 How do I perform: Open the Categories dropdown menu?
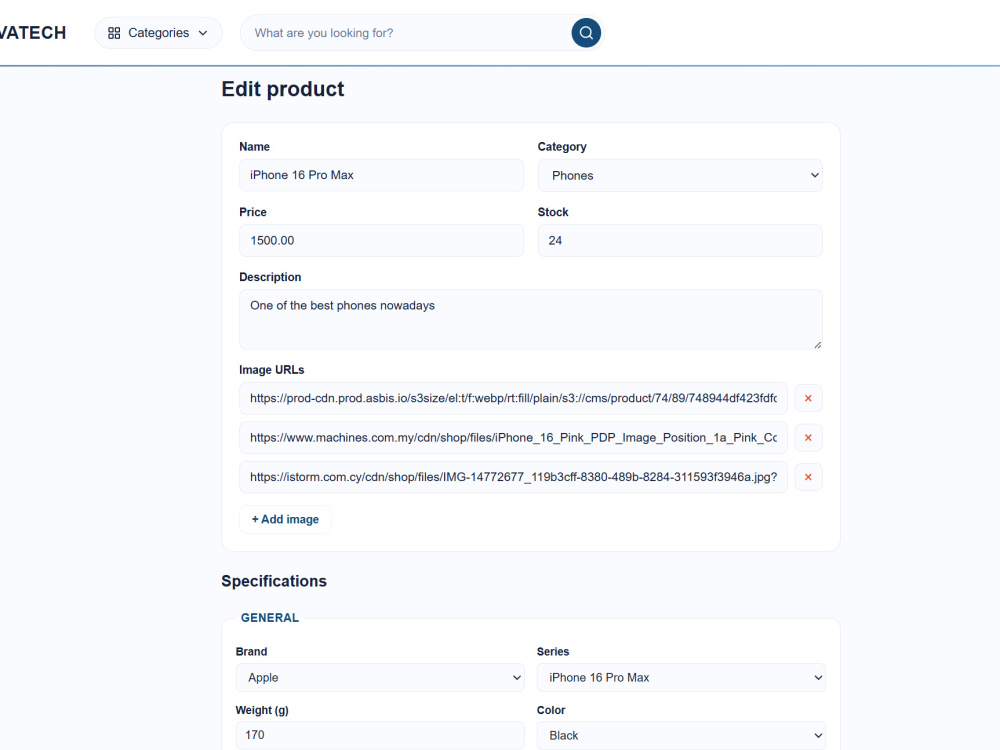coord(158,33)
